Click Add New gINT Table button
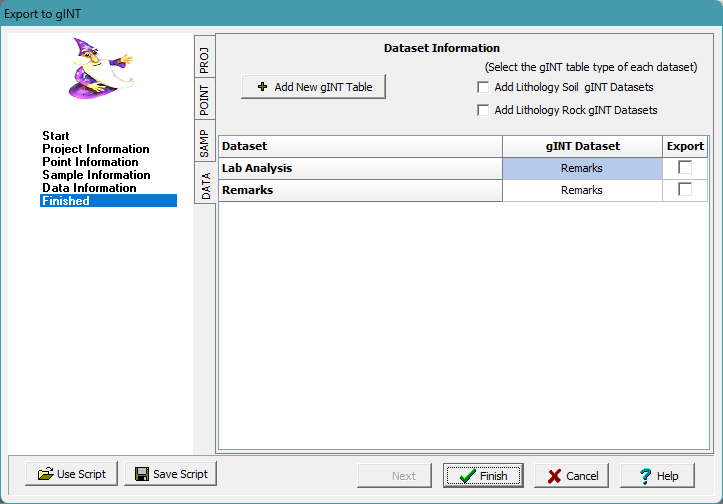 [x=313, y=87]
